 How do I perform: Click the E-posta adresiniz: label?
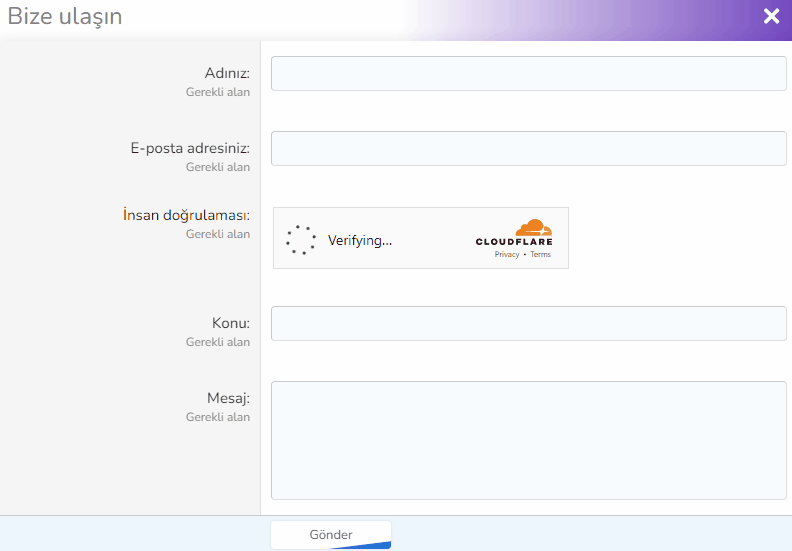click(189, 149)
